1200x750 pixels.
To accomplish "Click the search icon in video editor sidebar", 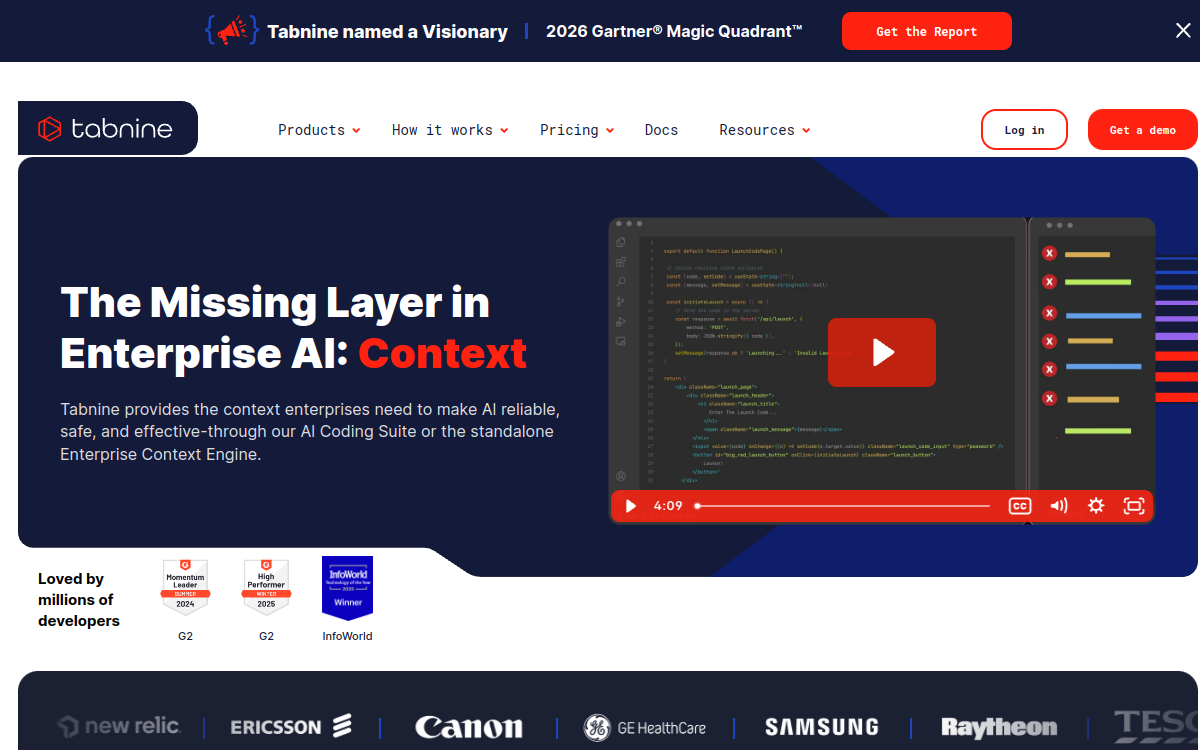I will pyautogui.click(x=621, y=282).
